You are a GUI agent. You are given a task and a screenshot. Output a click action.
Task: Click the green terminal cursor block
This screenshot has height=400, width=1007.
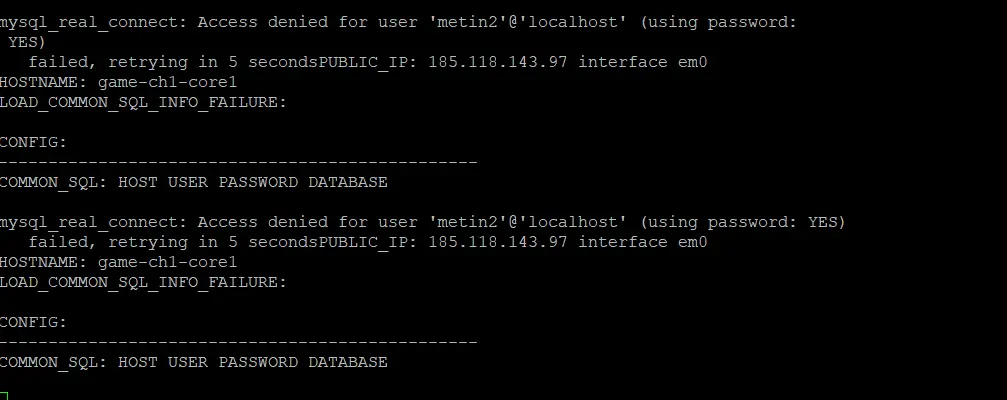3,395
